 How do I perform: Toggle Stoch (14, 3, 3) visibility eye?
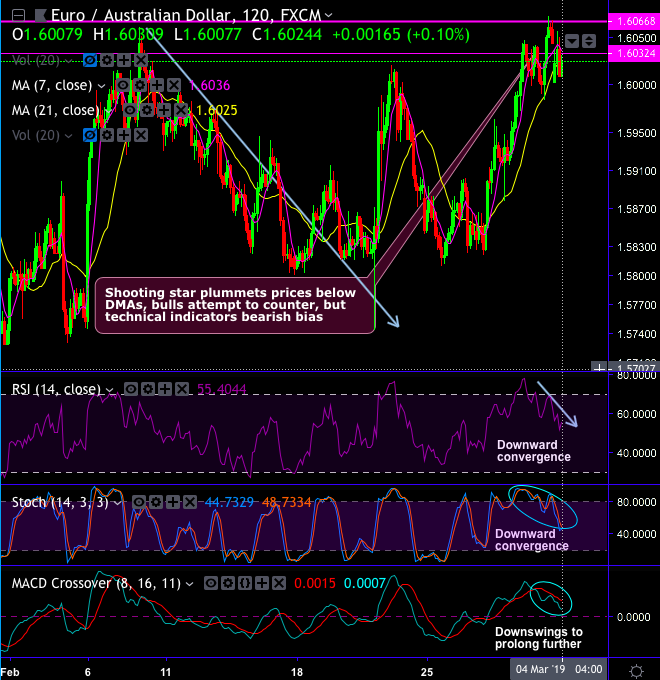click(x=139, y=502)
